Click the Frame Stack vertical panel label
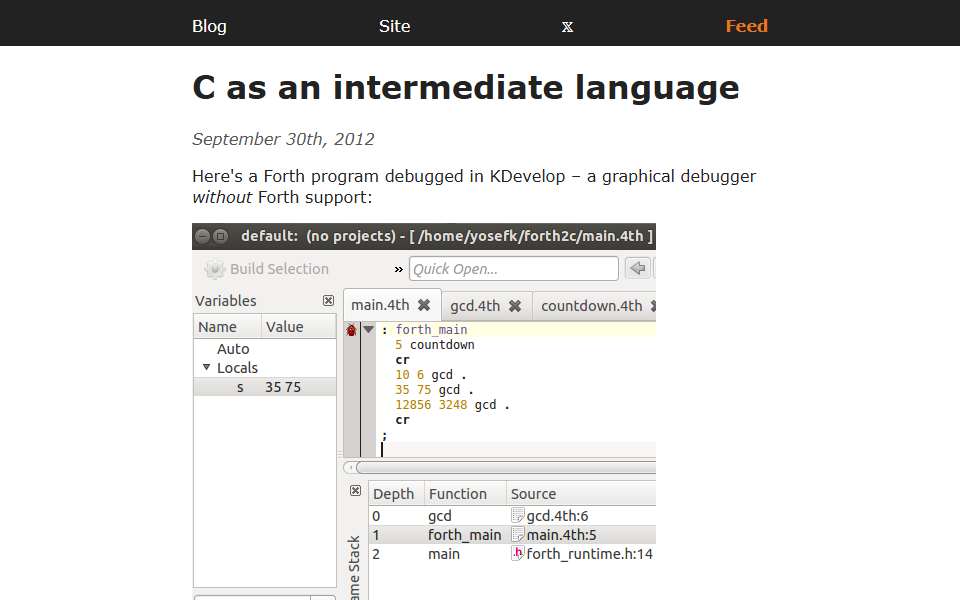960x600 pixels. click(x=354, y=566)
